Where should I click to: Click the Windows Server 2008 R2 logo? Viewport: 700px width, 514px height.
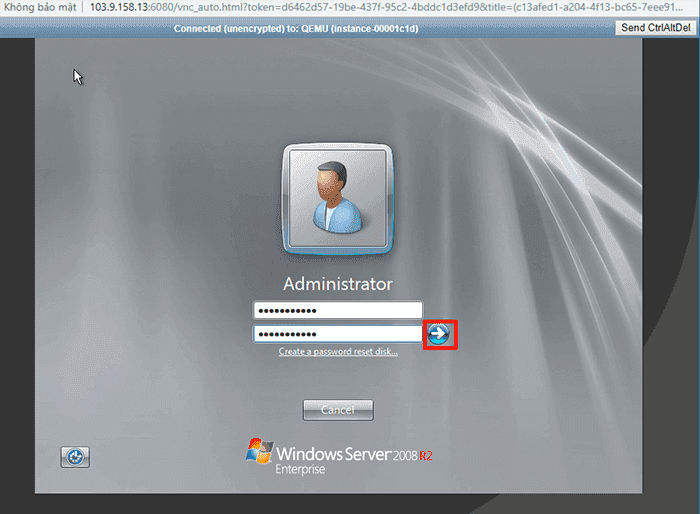click(339, 456)
